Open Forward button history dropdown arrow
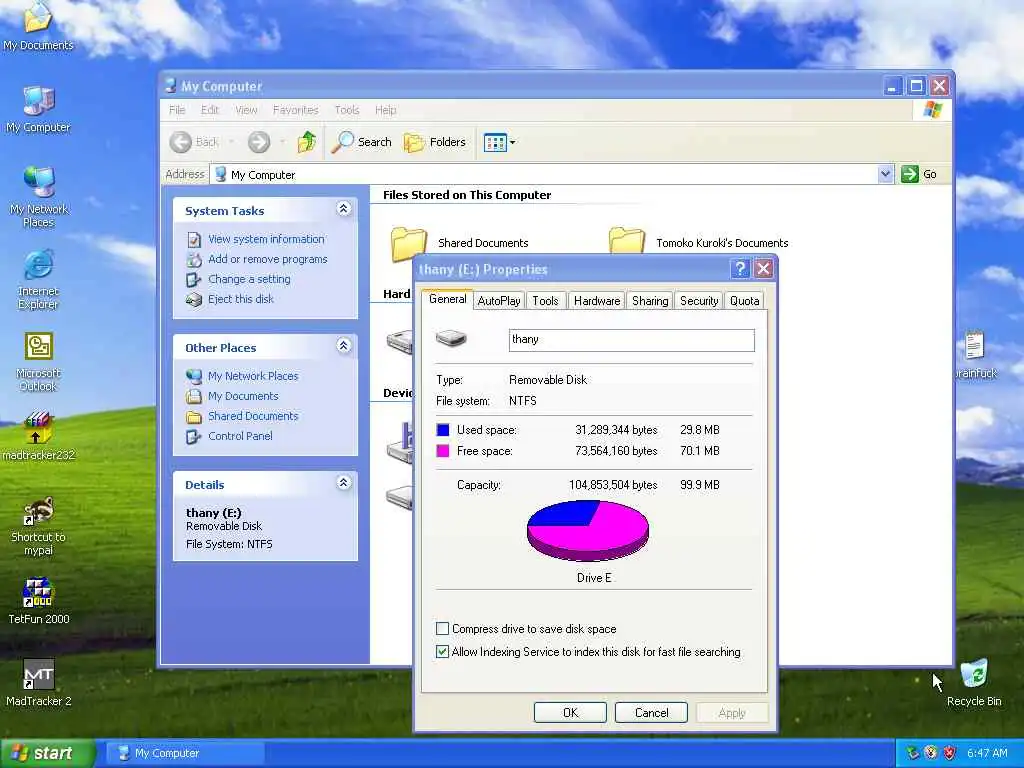 [x=282, y=142]
